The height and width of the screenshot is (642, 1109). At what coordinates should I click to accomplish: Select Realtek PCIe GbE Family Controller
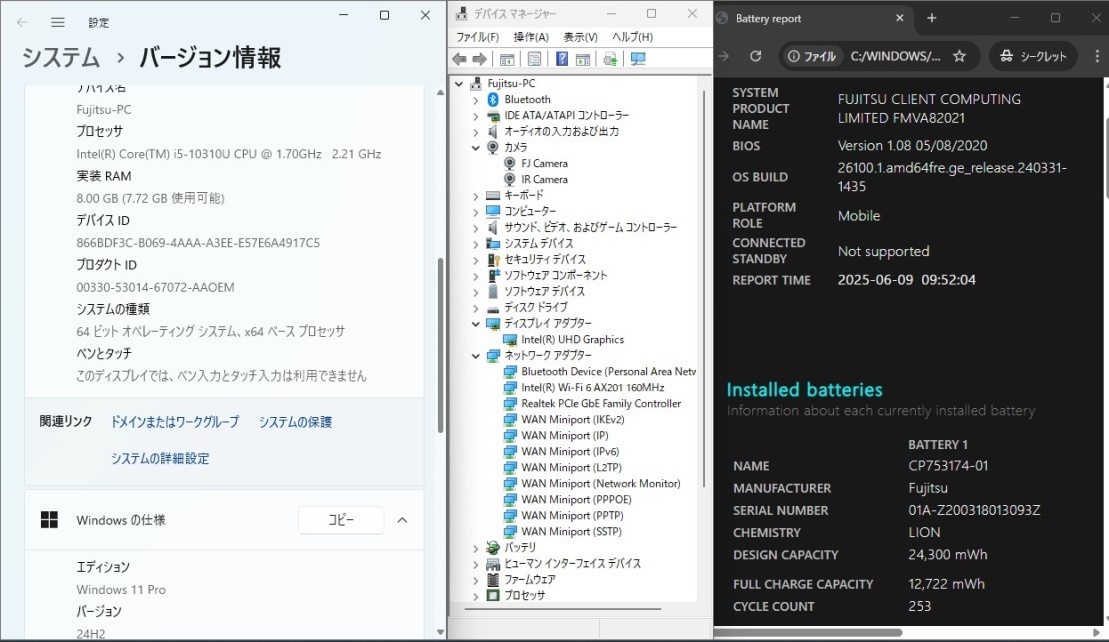(600, 404)
